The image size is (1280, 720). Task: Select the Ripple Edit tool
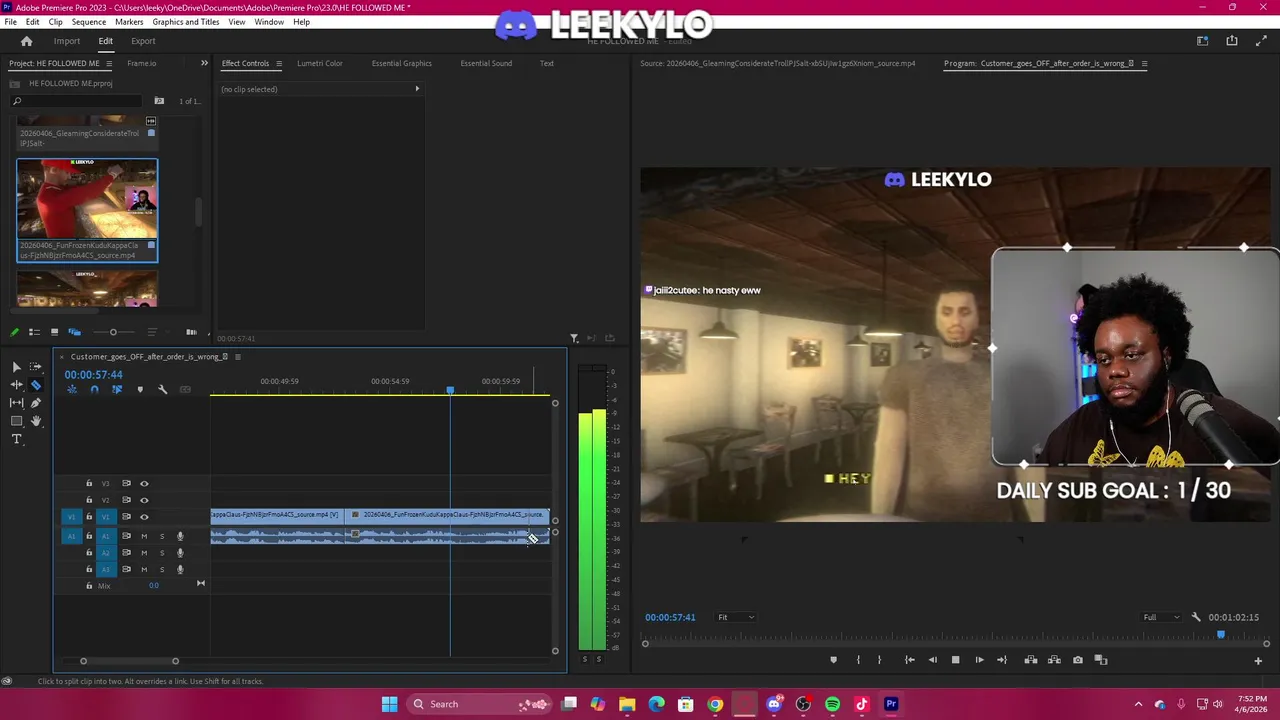point(16,385)
